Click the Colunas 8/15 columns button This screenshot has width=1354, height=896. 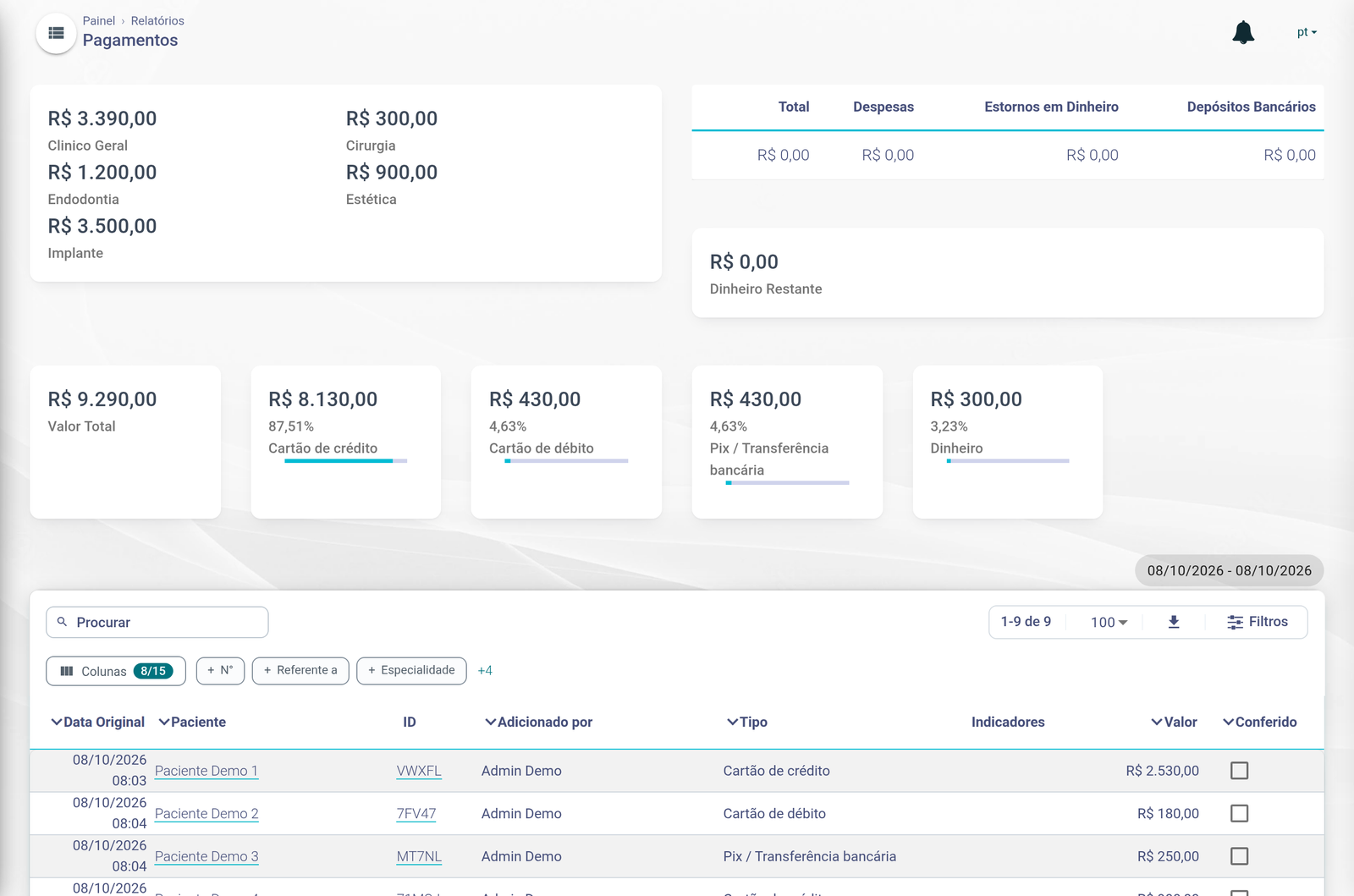click(x=116, y=671)
